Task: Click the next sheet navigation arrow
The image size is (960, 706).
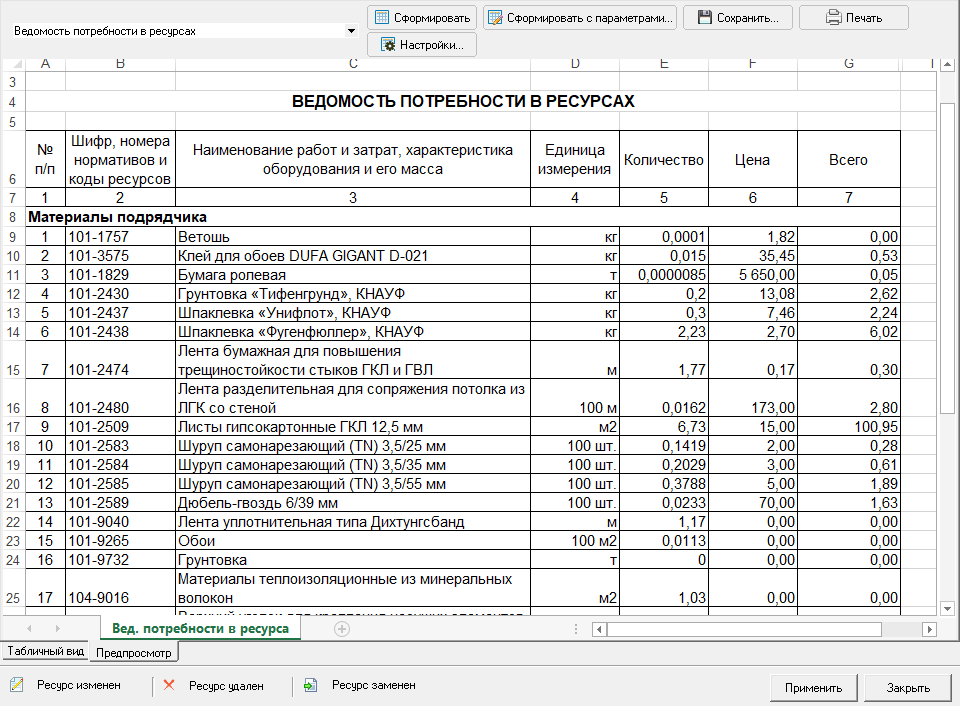Action: [58, 628]
